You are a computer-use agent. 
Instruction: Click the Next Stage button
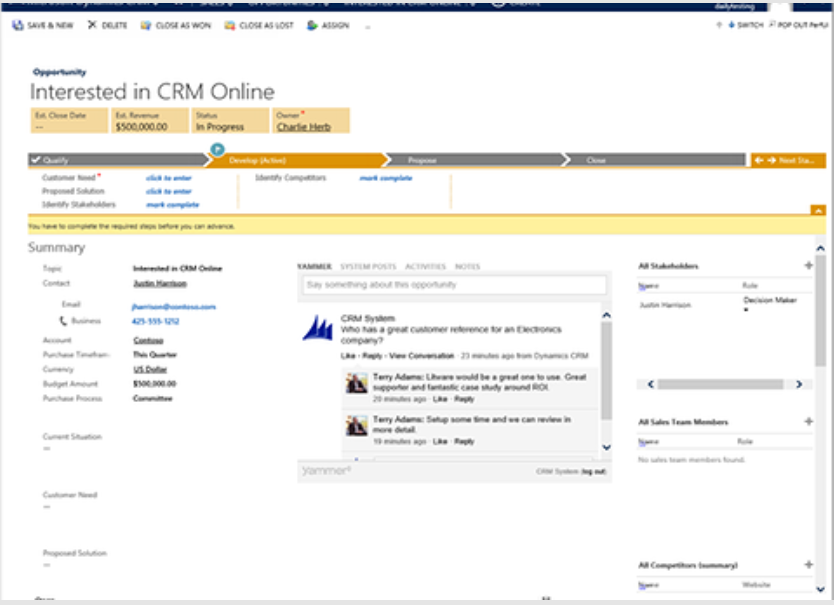click(x=788, y=160)
